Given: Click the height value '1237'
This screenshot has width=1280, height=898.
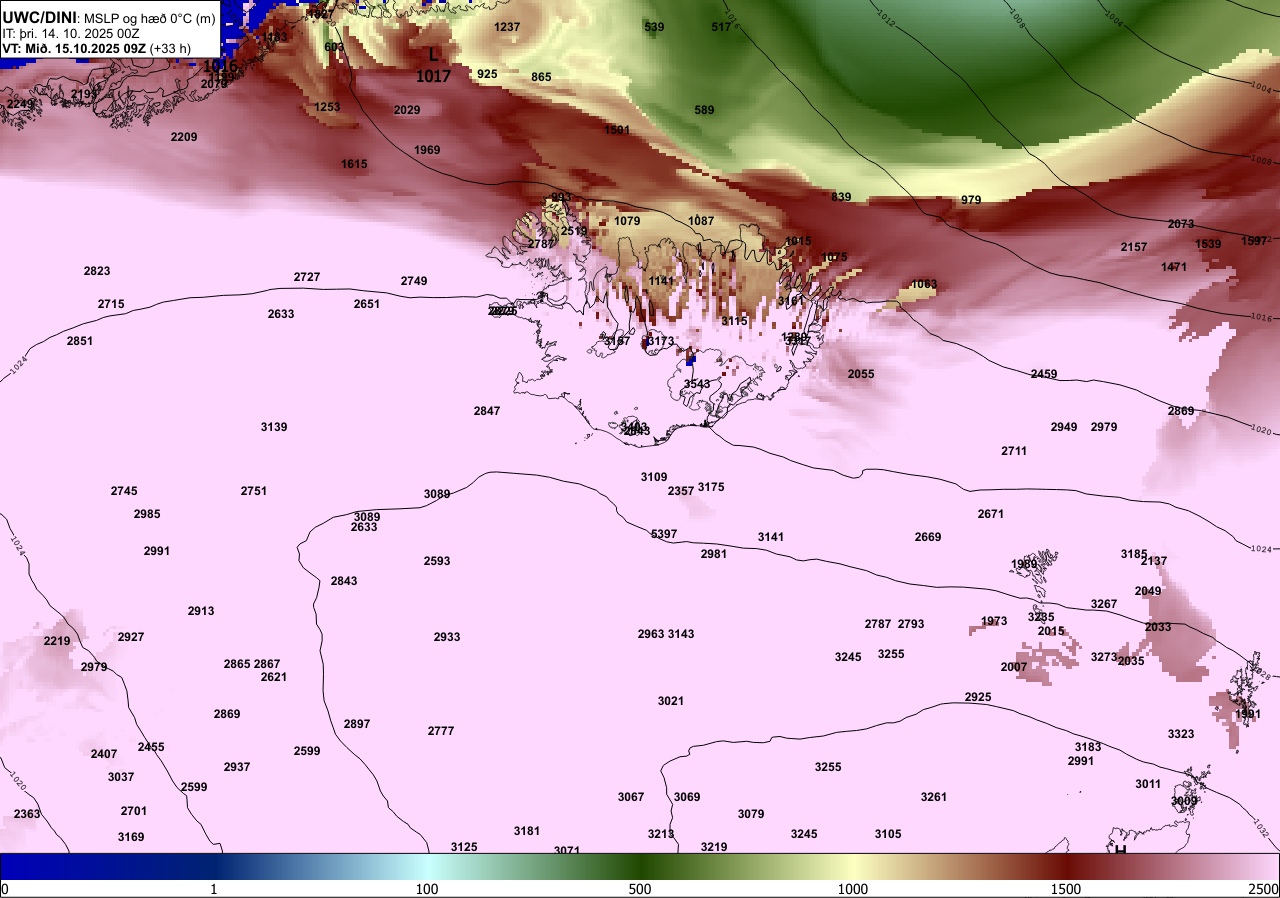Looking at the screenshot, I should coord(507,27).
